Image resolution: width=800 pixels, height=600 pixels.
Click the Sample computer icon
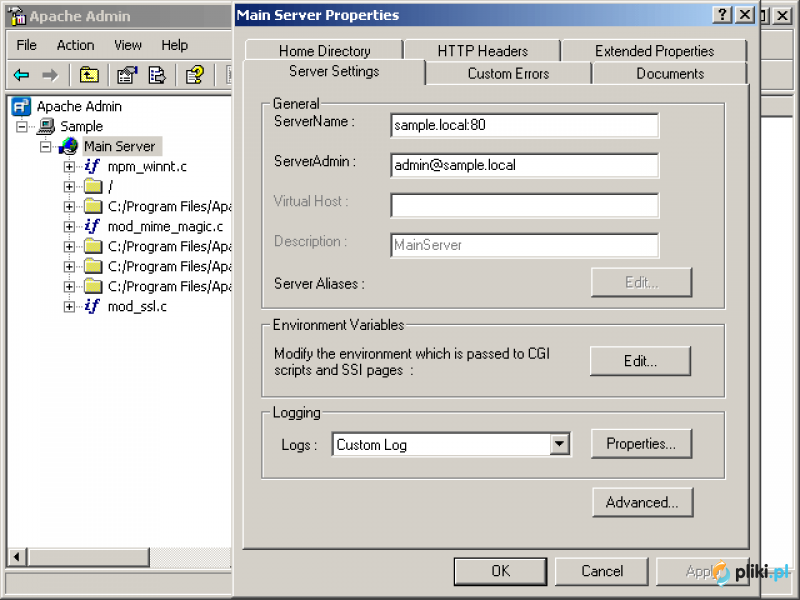[x=46, y=126]
